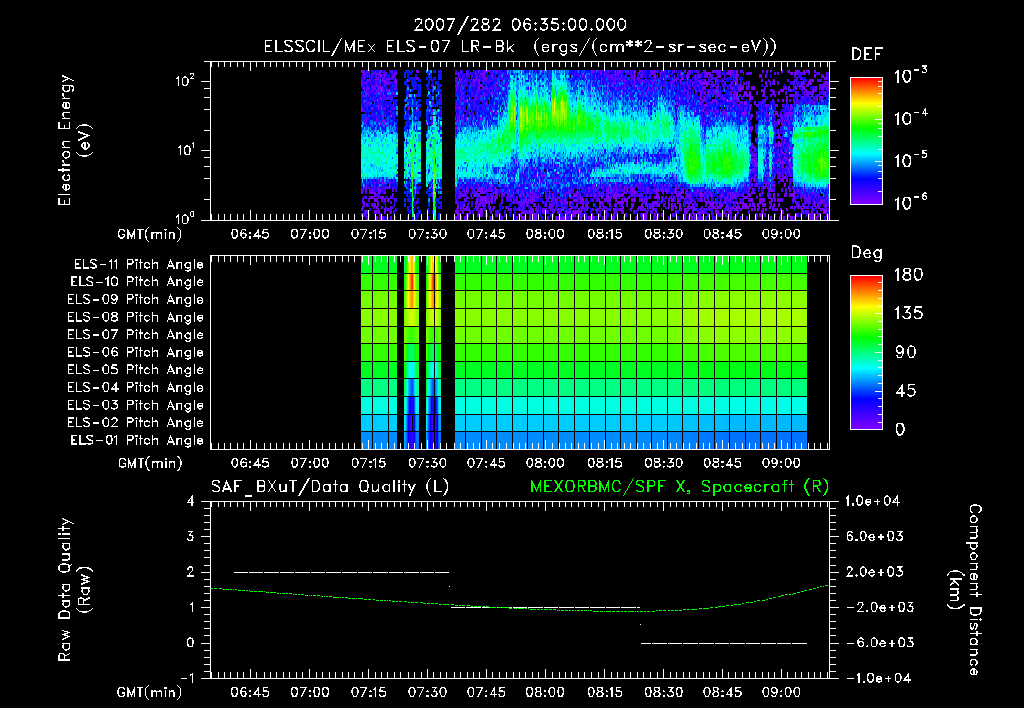Screen dimensions: 1024x708
Task: Click the '45' label on the Deg colorbar
Action: [906, 391]
